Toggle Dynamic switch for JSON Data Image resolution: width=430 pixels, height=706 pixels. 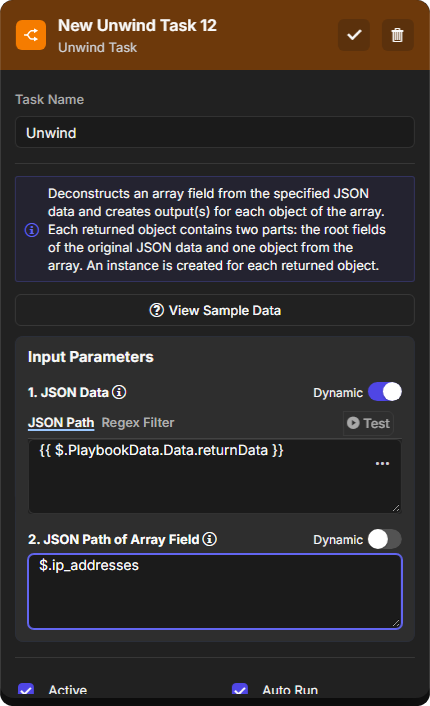coord(385,392)
